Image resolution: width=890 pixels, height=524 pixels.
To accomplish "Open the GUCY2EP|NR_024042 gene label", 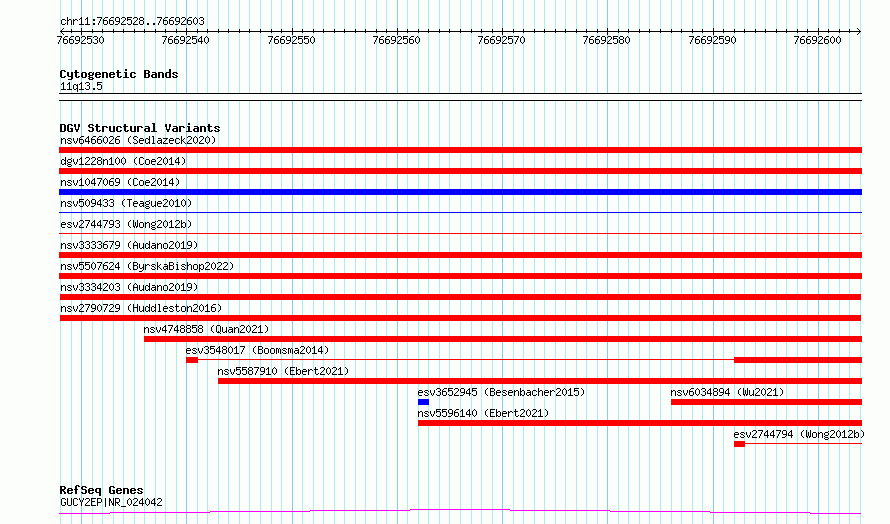I will (x=111, y=502).
